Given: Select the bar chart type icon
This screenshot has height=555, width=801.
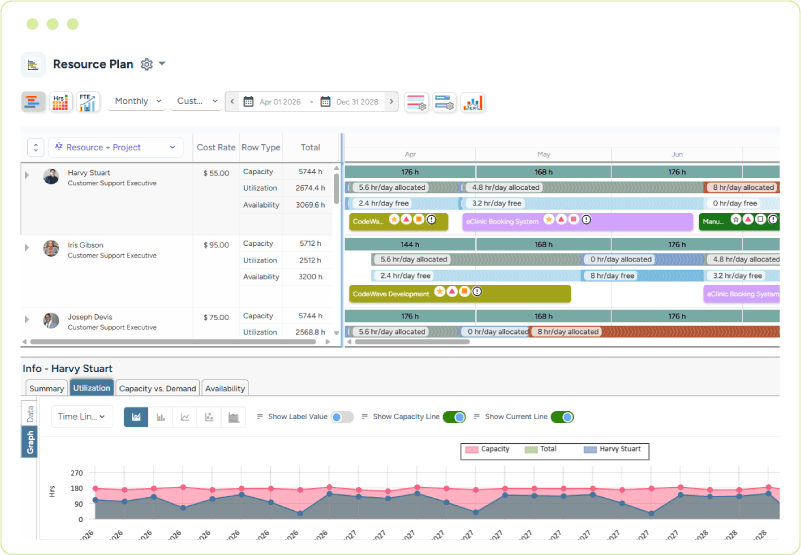Looking at the screenshot, I should pos(160,417).
